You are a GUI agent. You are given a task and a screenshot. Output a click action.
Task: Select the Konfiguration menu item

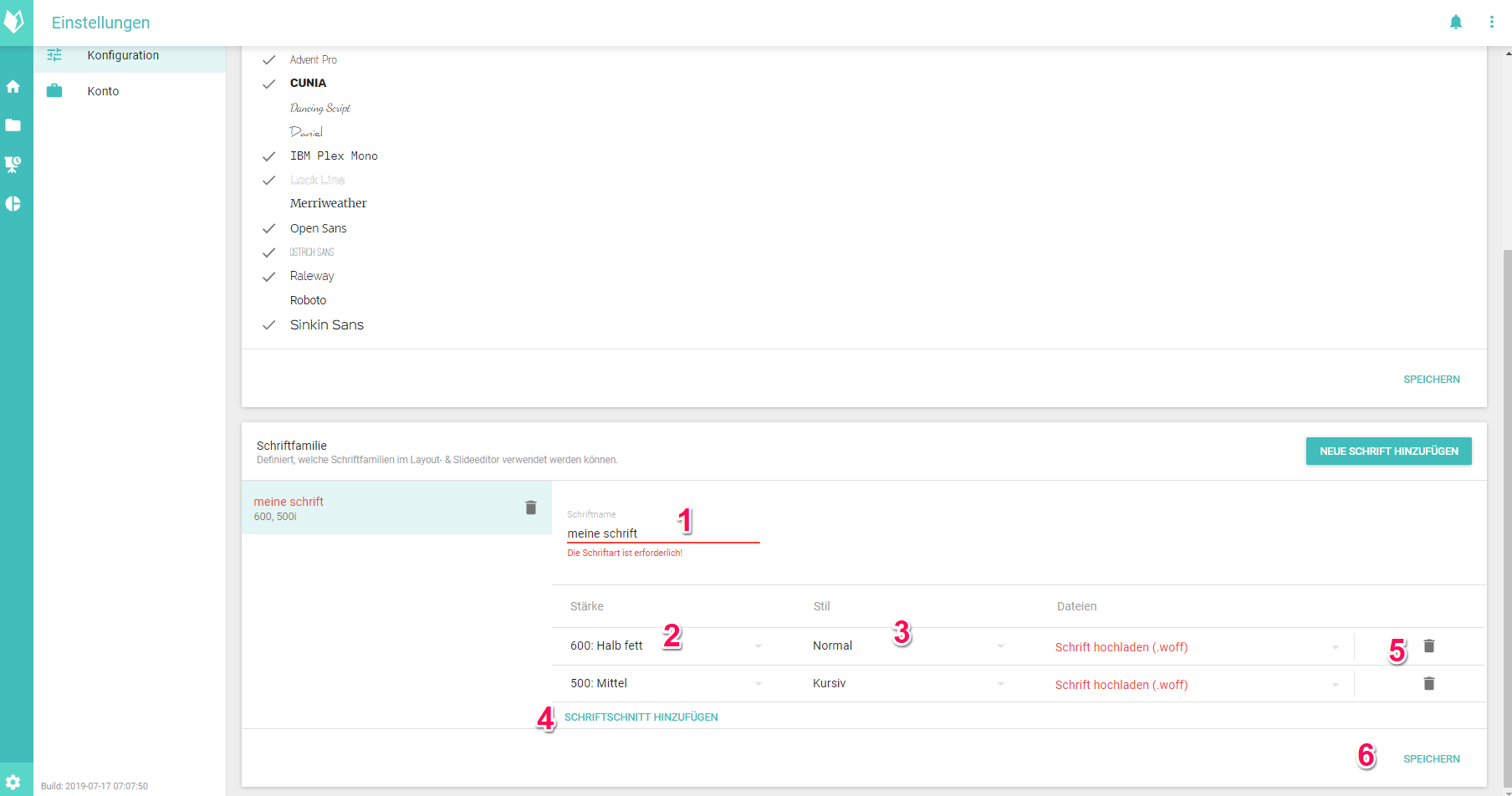click(123, 55)
